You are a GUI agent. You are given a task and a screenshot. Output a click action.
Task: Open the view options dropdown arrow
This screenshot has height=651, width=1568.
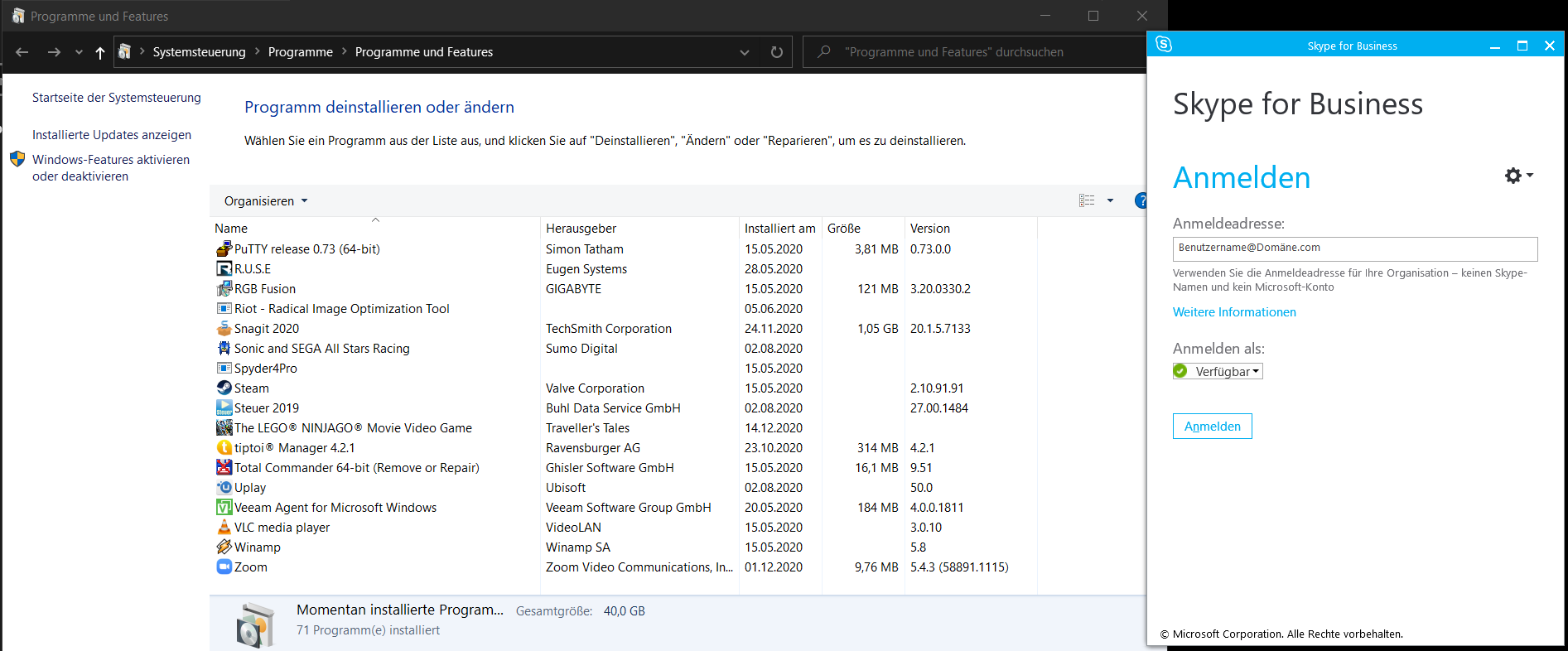pos(1110,200)
